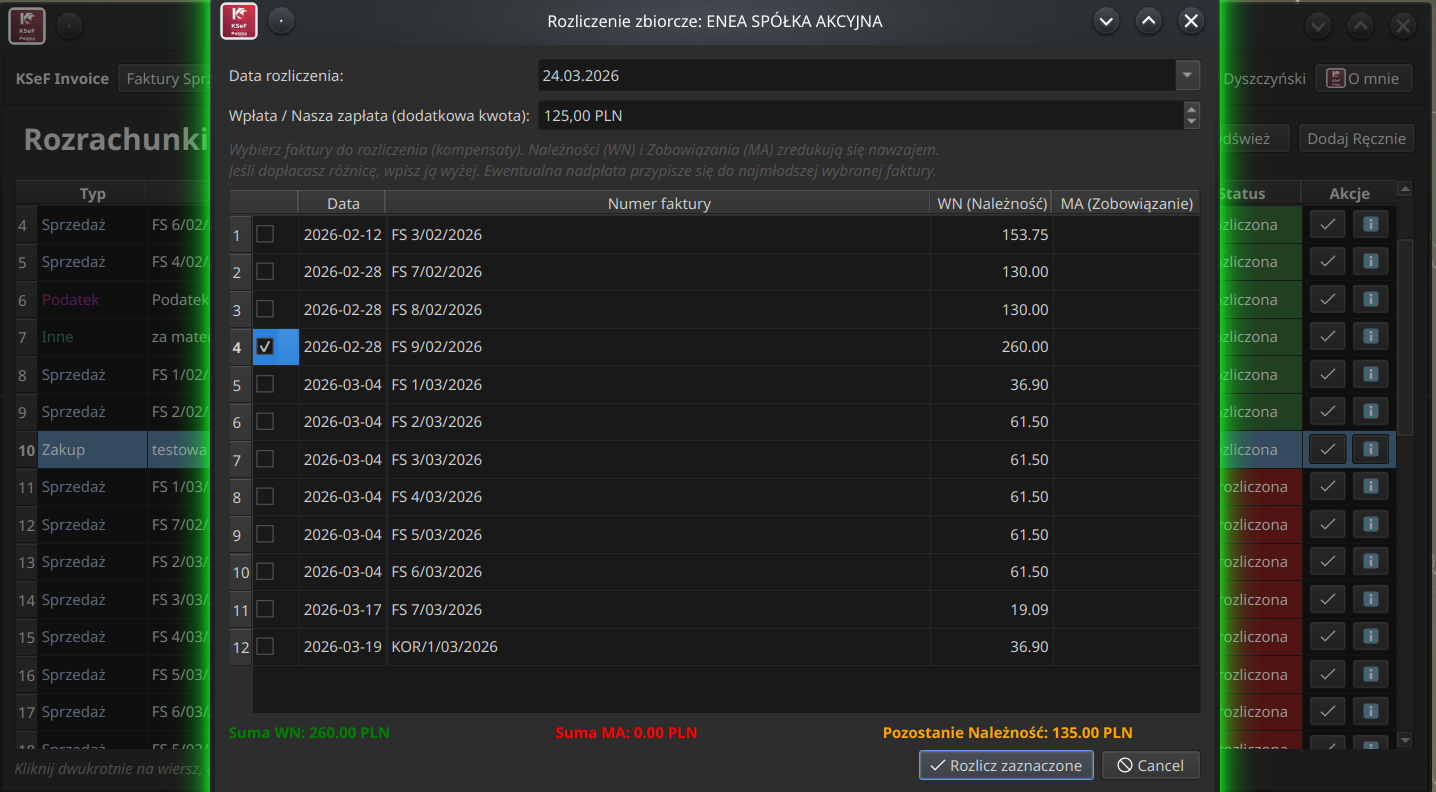Viewport: 1436px width, 792px height.
Task: Click the WN (Należność) column header
Action: 991,203
